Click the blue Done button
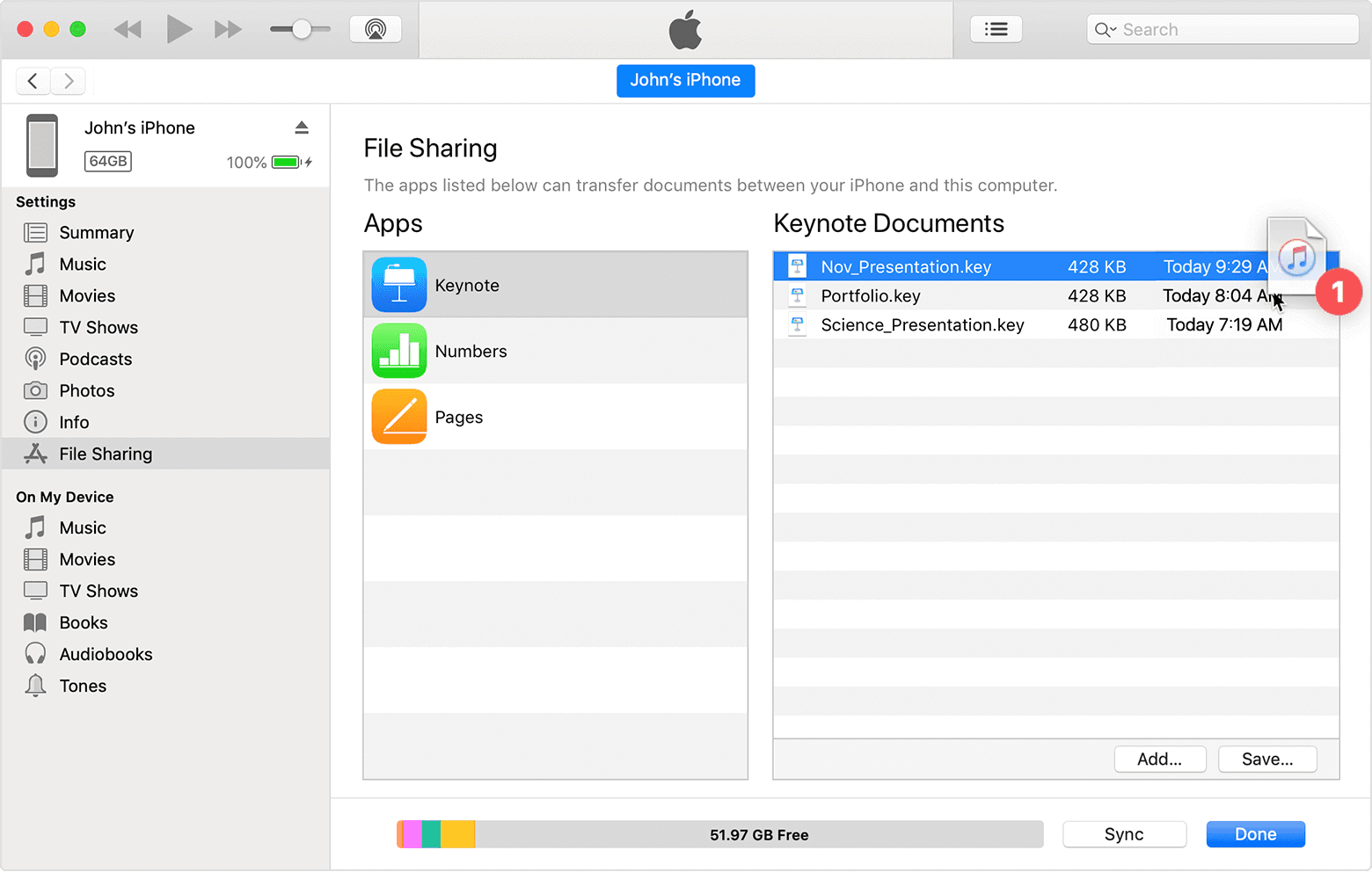 point(1255,834)
